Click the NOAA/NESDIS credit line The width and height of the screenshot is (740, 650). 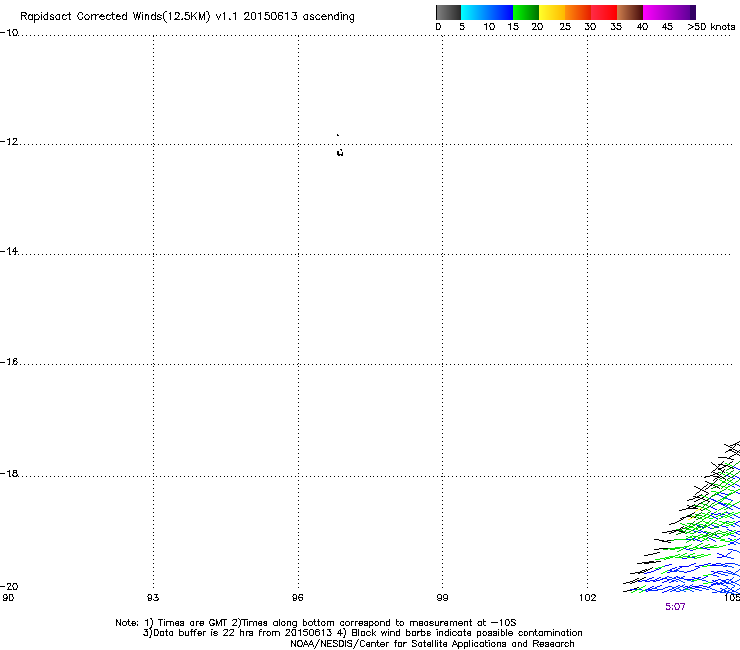pos(432,644)
